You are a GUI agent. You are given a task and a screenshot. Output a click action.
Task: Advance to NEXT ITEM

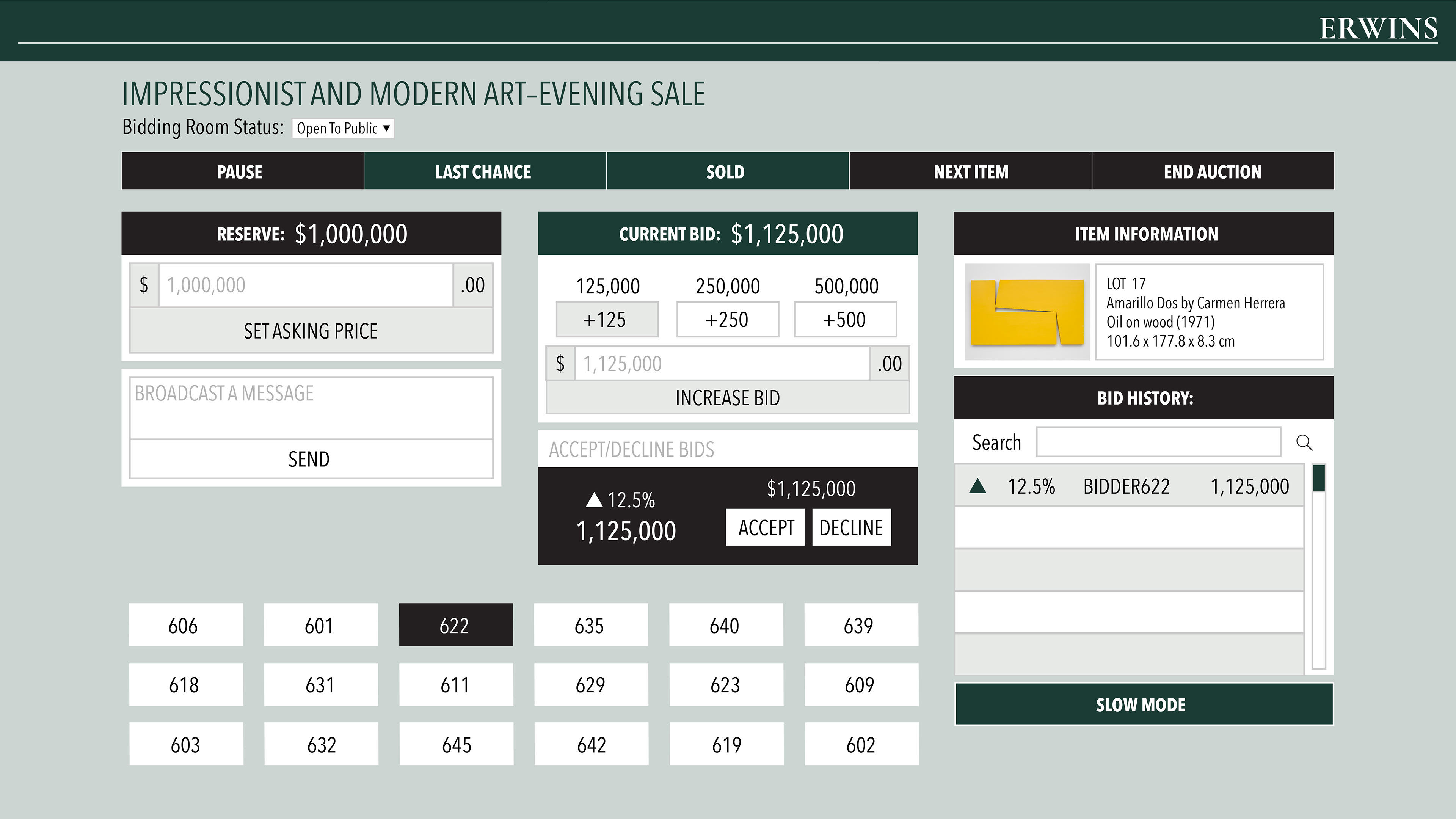[x=970, y=171]
